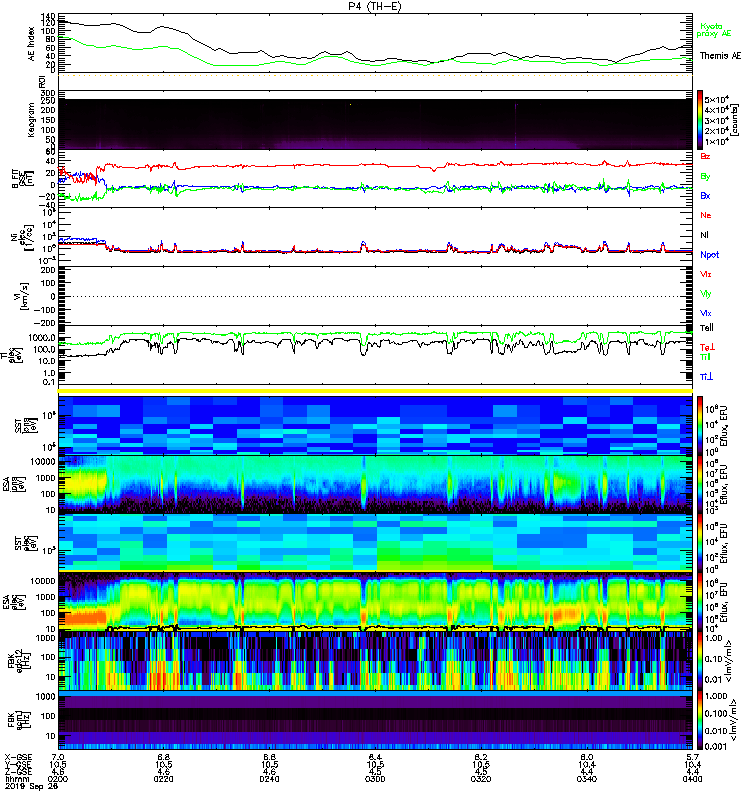
Task: Click the X-GSE value "7.0"
Action: click(58, 757)
